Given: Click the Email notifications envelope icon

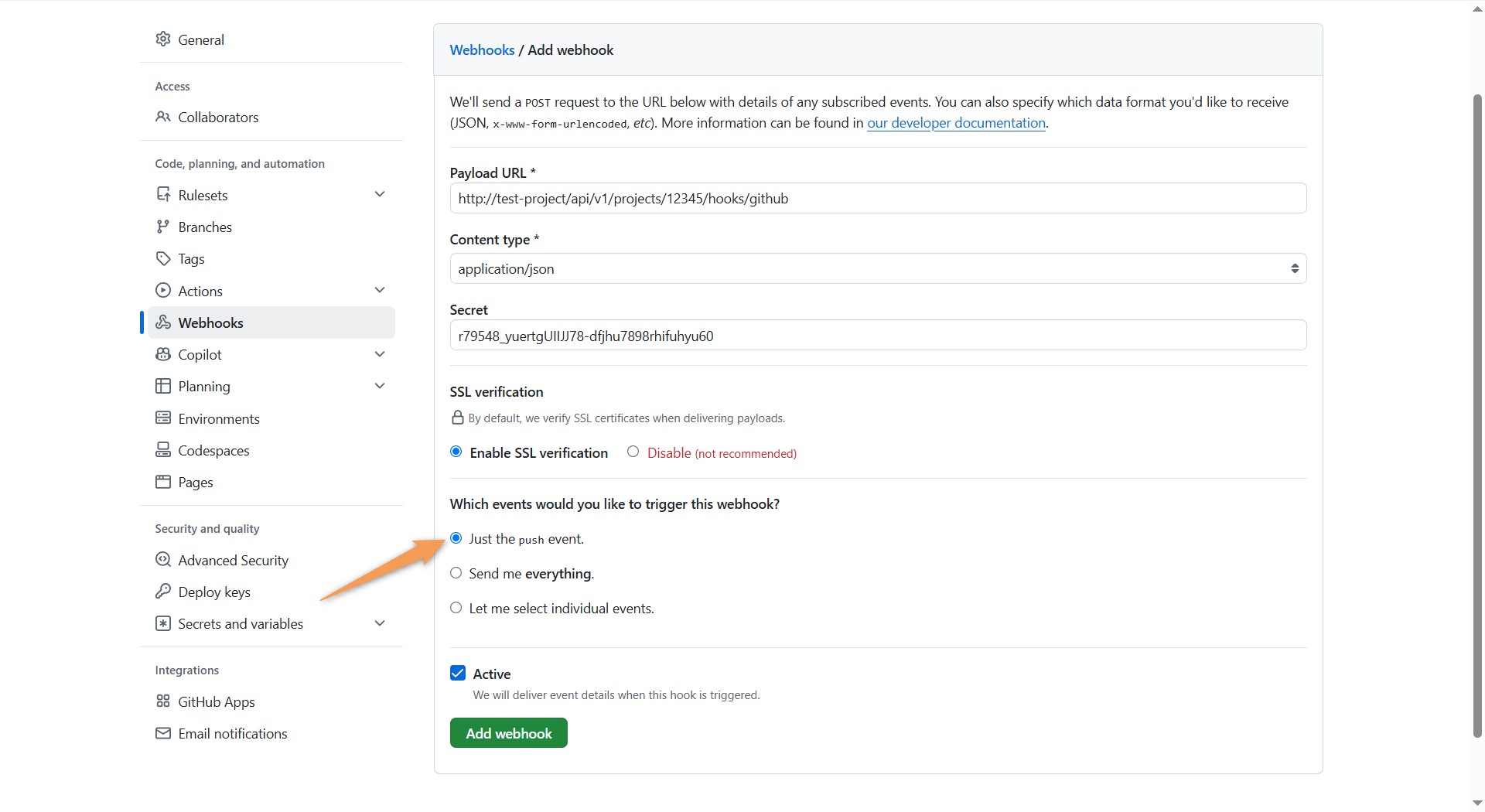Looking at the screenshot, I should pyautogui.click(x=162, y=733).
